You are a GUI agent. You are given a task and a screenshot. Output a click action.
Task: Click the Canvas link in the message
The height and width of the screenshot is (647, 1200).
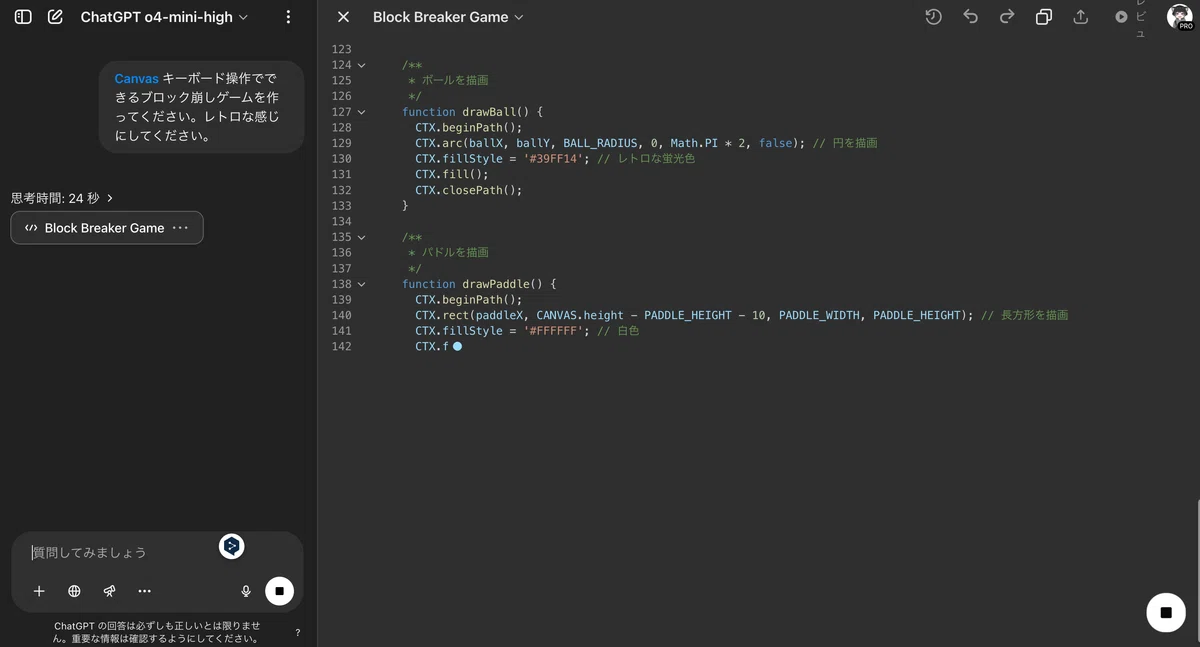pyautogui.click(x=136, y=78)
